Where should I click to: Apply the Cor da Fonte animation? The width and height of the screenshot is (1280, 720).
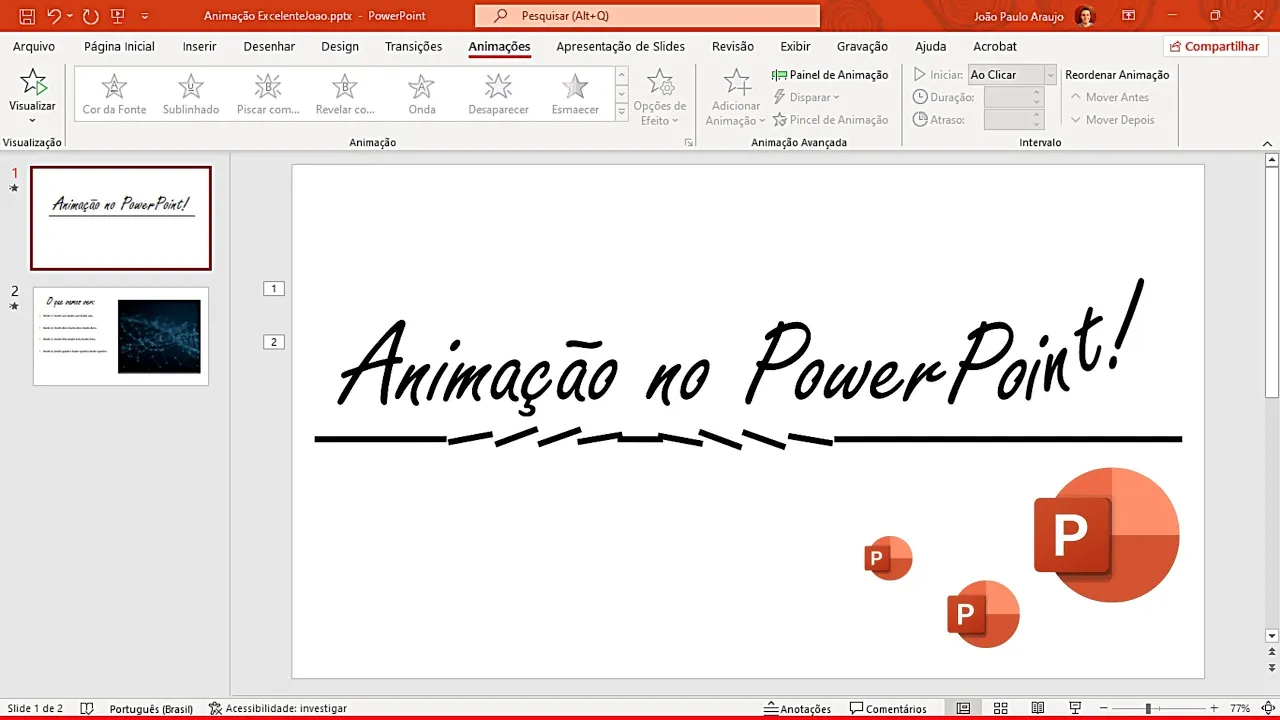pyautogui.click(x=114, y=94)
